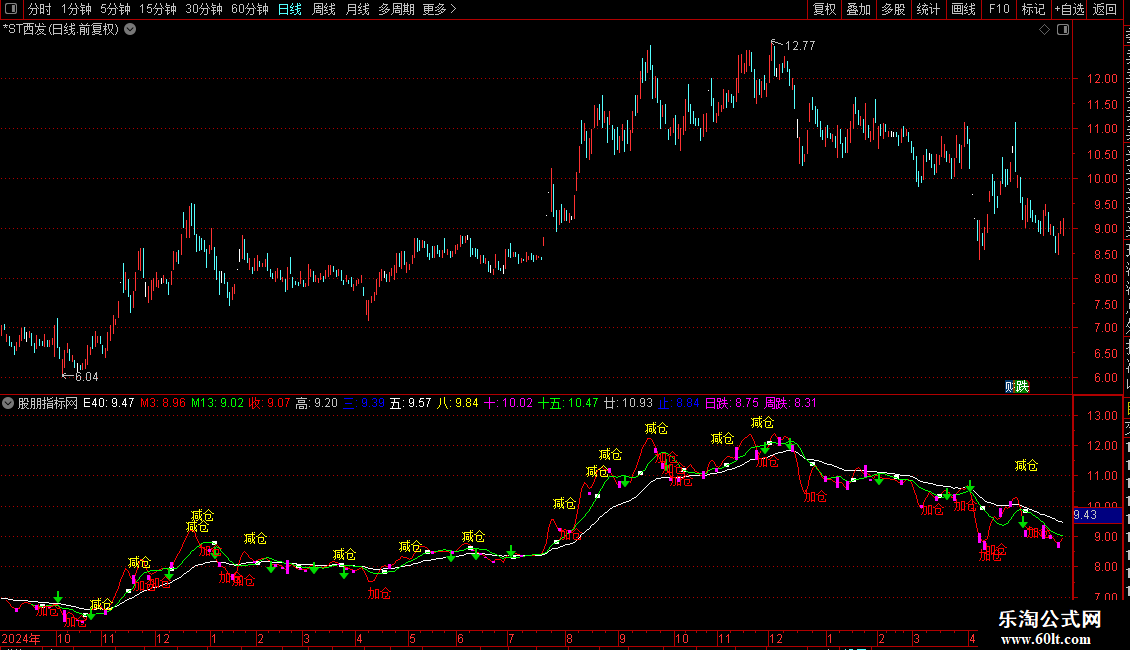Switch to the 分时 intraday chart
1130x650 pixels.
(x=40, y=9)
